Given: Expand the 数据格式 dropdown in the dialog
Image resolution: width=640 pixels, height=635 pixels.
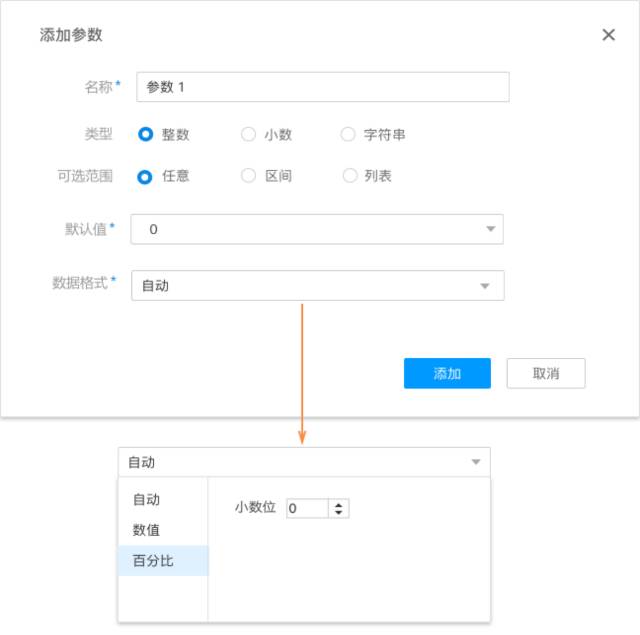Looking at the screenshot, I should tap(485, 286).
